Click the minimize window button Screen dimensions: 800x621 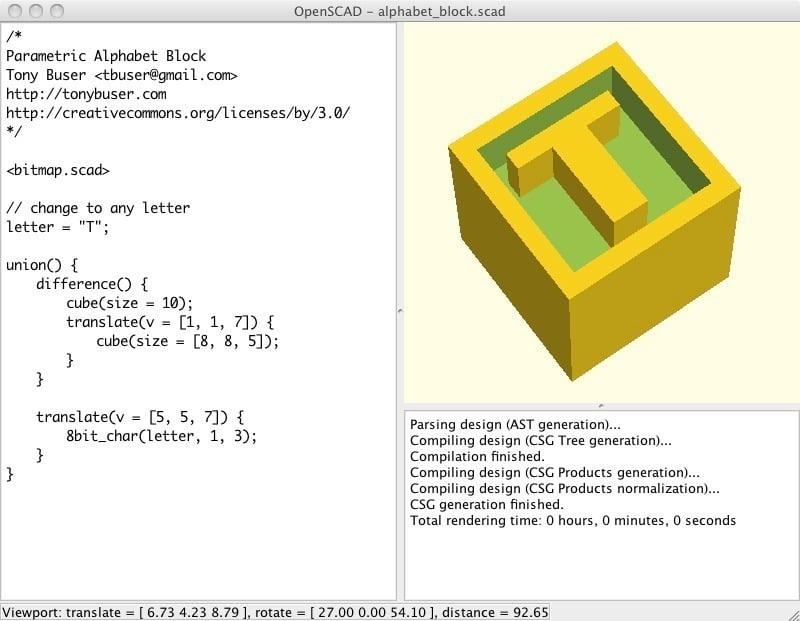[36, 11]
